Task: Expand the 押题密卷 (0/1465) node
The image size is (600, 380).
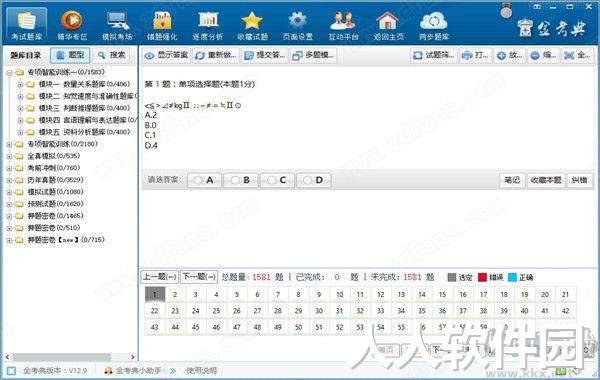Action: (9, 216)
